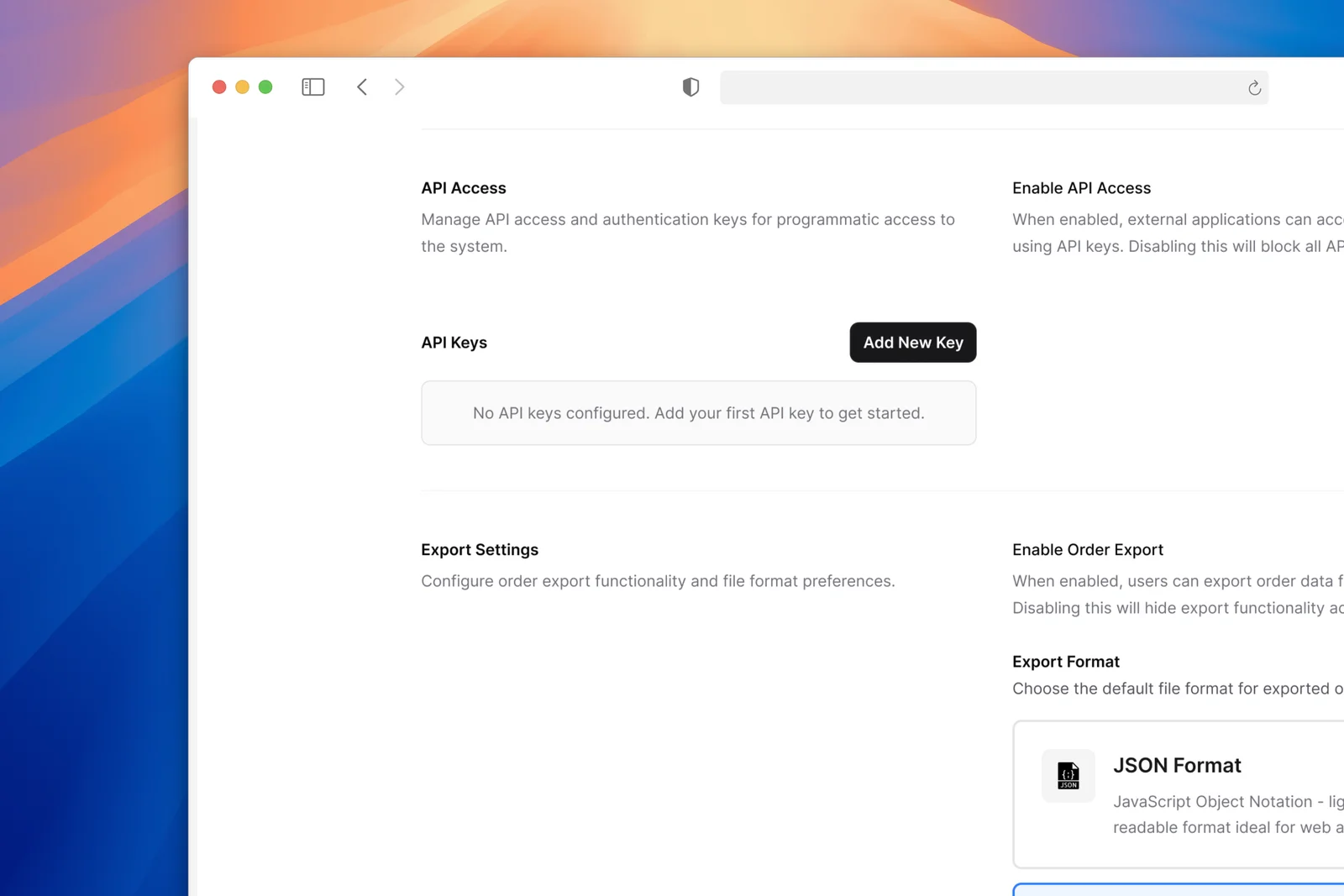Click the Enable API Access setting
Image resolution: width=1344 pixels, height=896 pixels.
(x=1081, y=187)
